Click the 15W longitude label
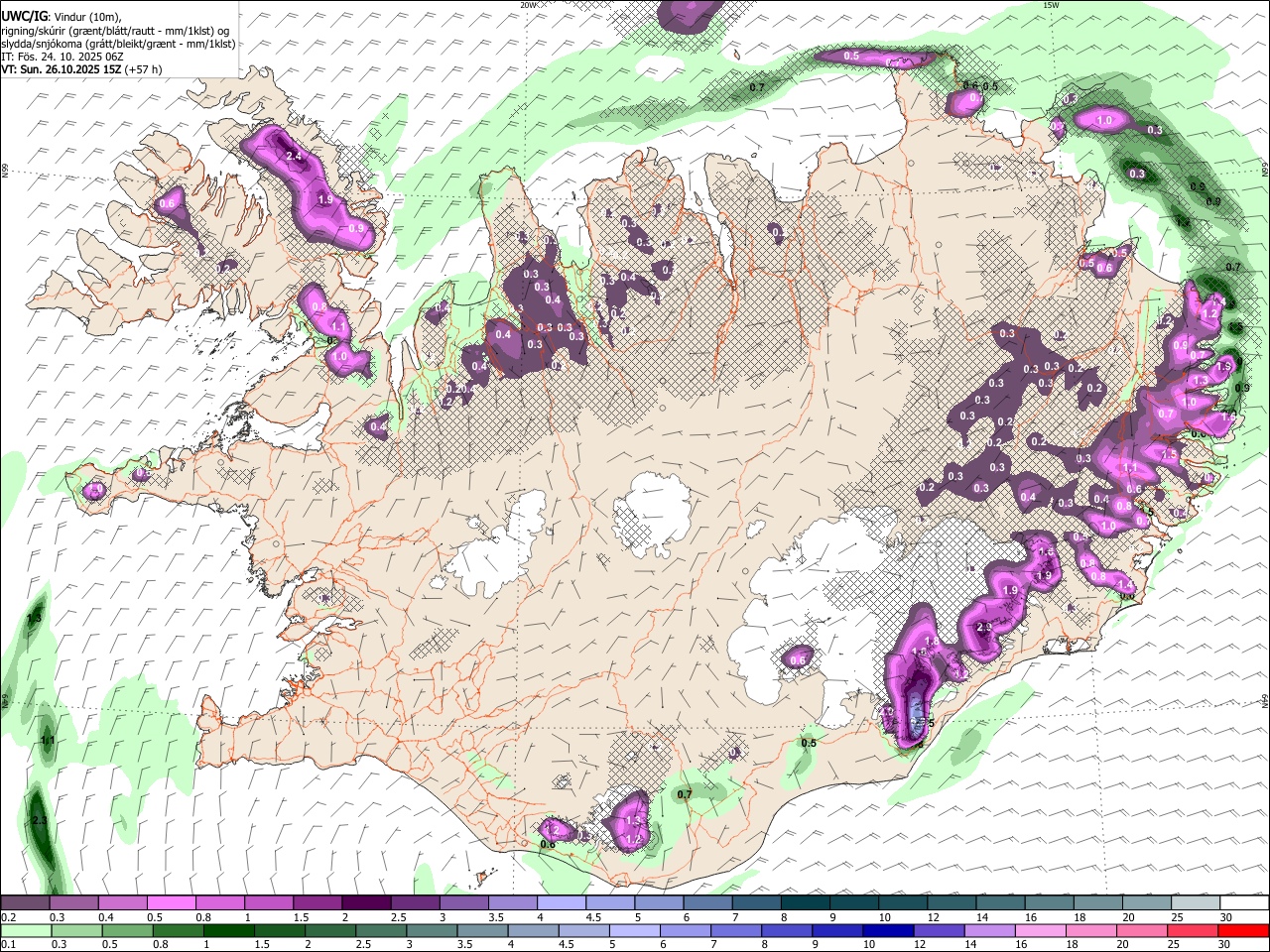 point(1052,5)
